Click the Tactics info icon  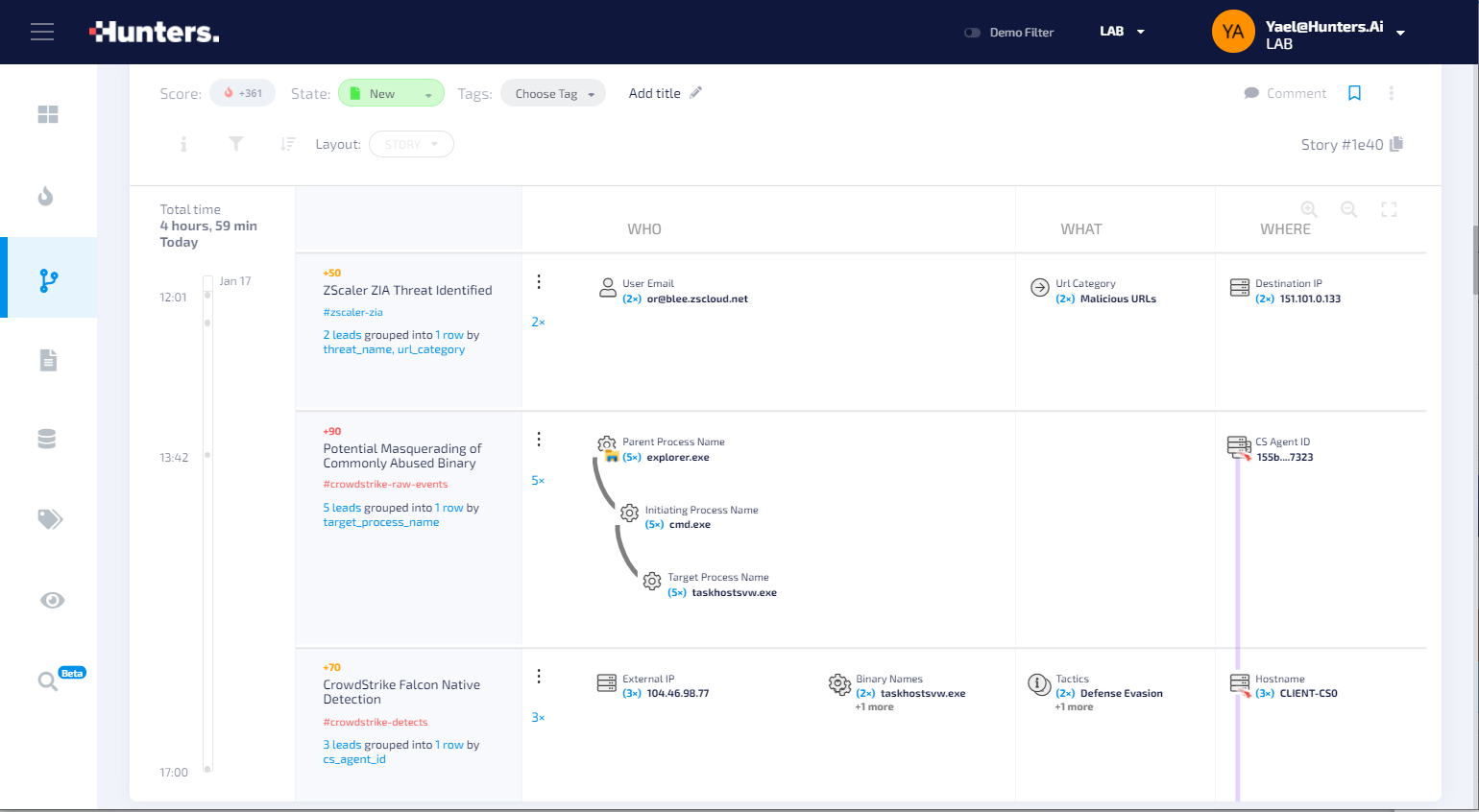(1039, 684)
